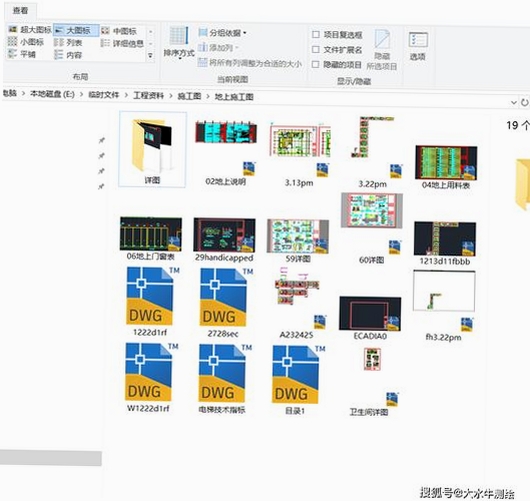The image size is (530, 501).
Task: Switch layout to 详细信息
Action: pyautogui.click(x=123, y=44)
